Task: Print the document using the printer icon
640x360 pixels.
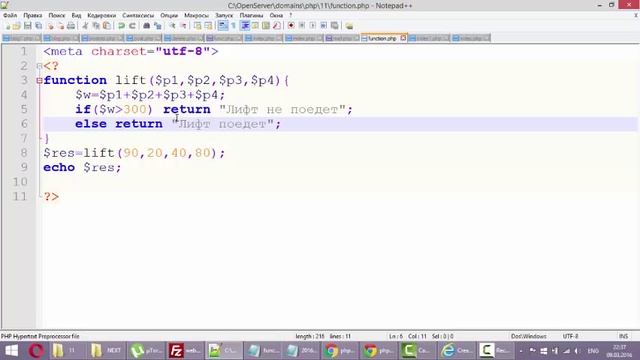Action: (x=71, y=26)
